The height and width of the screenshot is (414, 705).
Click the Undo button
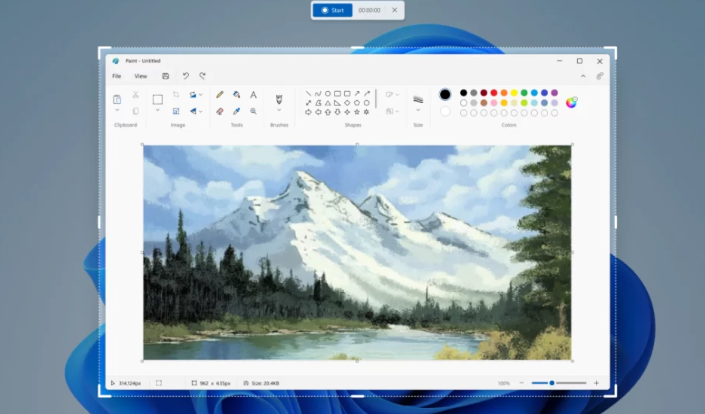click(186, 76)
